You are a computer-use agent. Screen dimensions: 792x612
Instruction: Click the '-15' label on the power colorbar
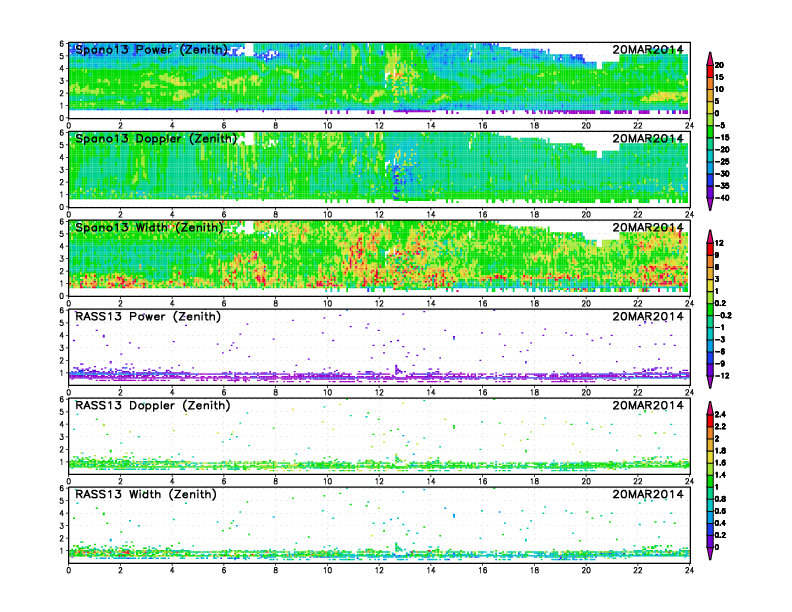point(722,138)
